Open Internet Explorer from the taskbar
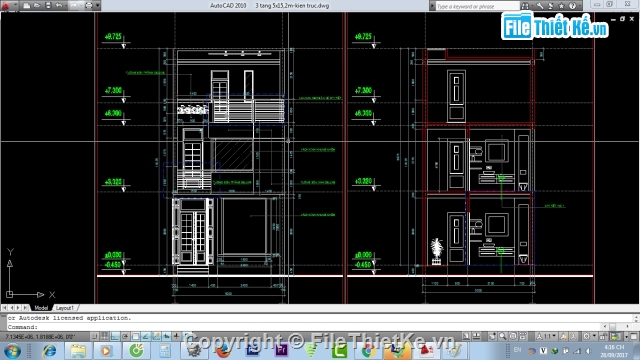The width and height of the screenshot is (640, 360). [49, 351]
